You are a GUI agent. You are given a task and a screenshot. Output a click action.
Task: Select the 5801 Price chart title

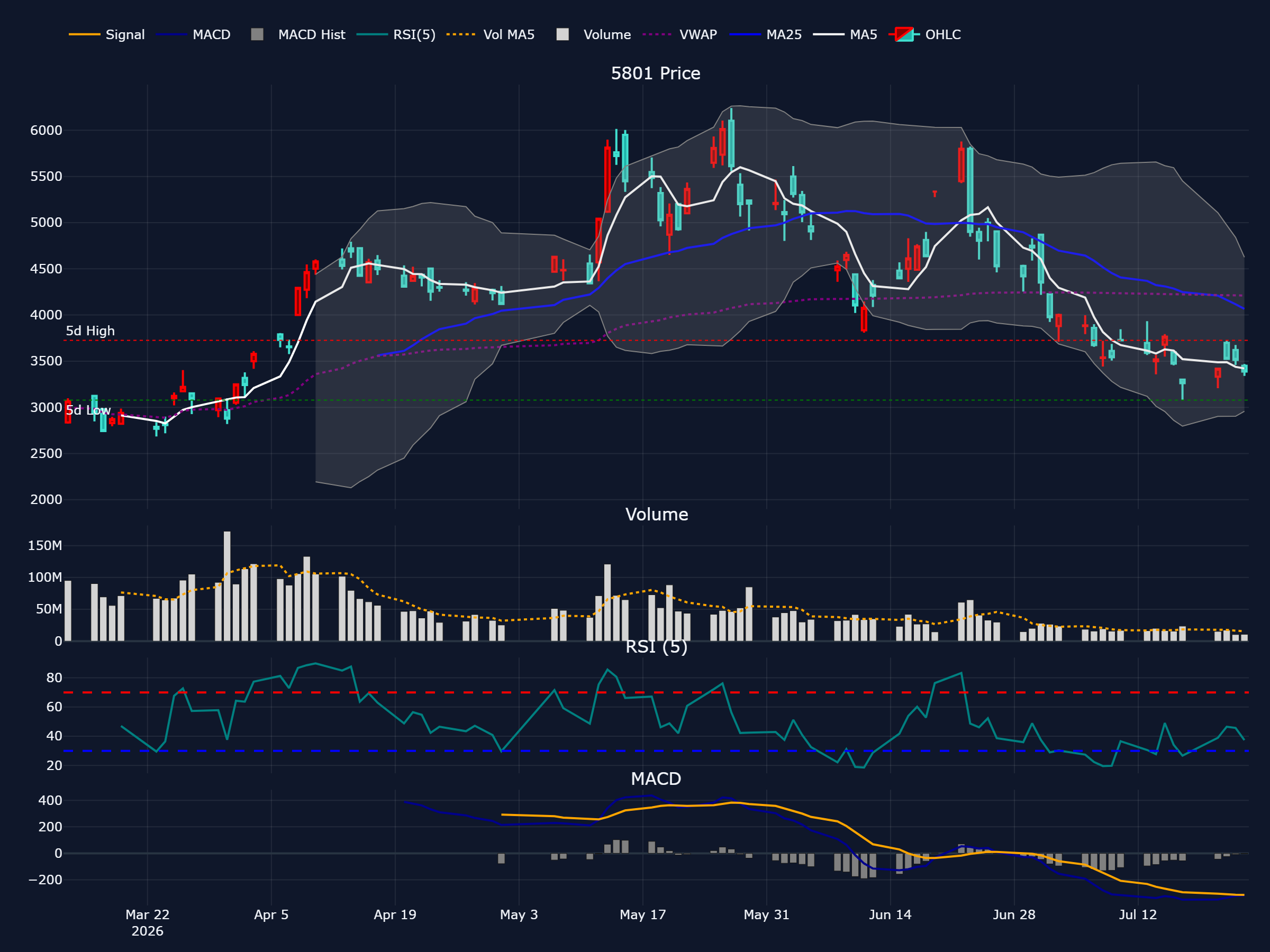tap(655, 74)
